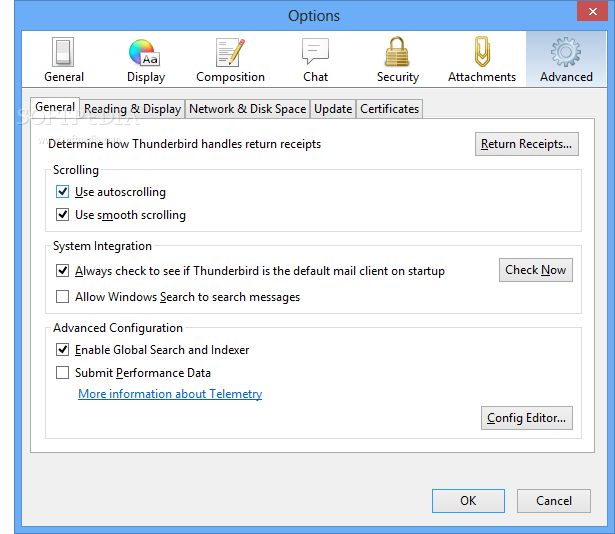This screenshot has height=534, width=615.
Task: Open the Security padlock category
Action: pos(397,60)
